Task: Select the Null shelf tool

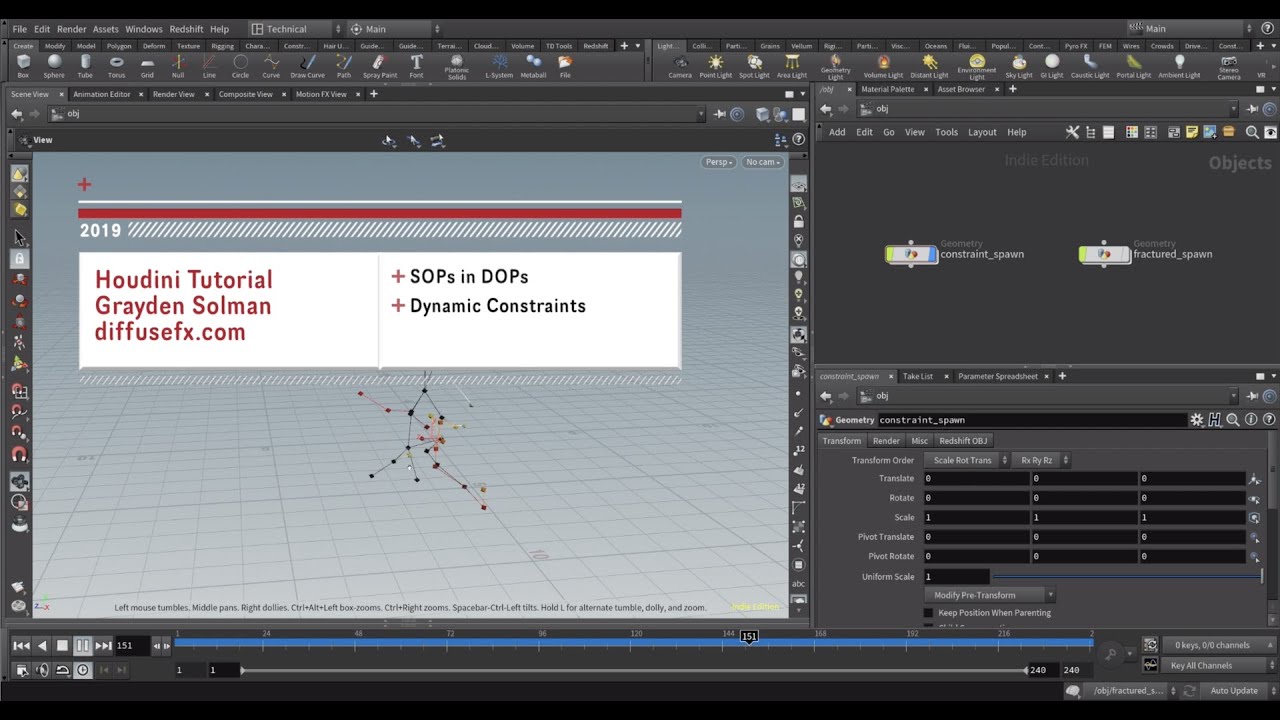Action: point(178,66)
